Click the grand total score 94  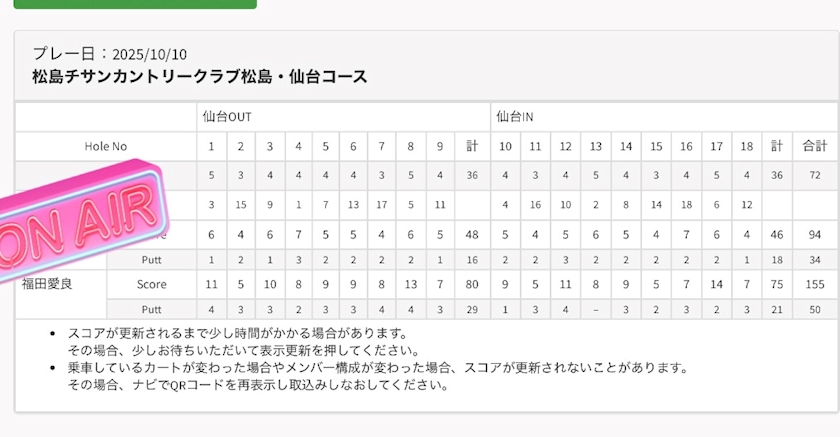[x=815, y=235]
